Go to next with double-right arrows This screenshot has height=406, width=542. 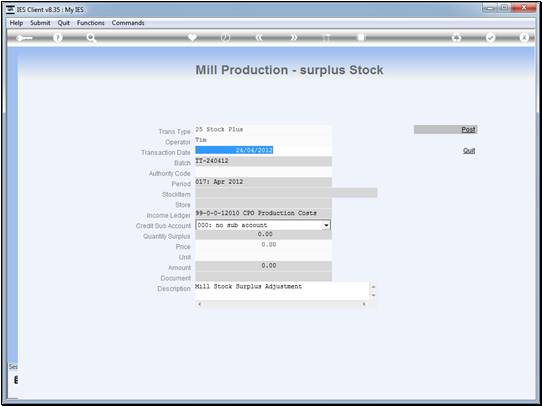293,38
